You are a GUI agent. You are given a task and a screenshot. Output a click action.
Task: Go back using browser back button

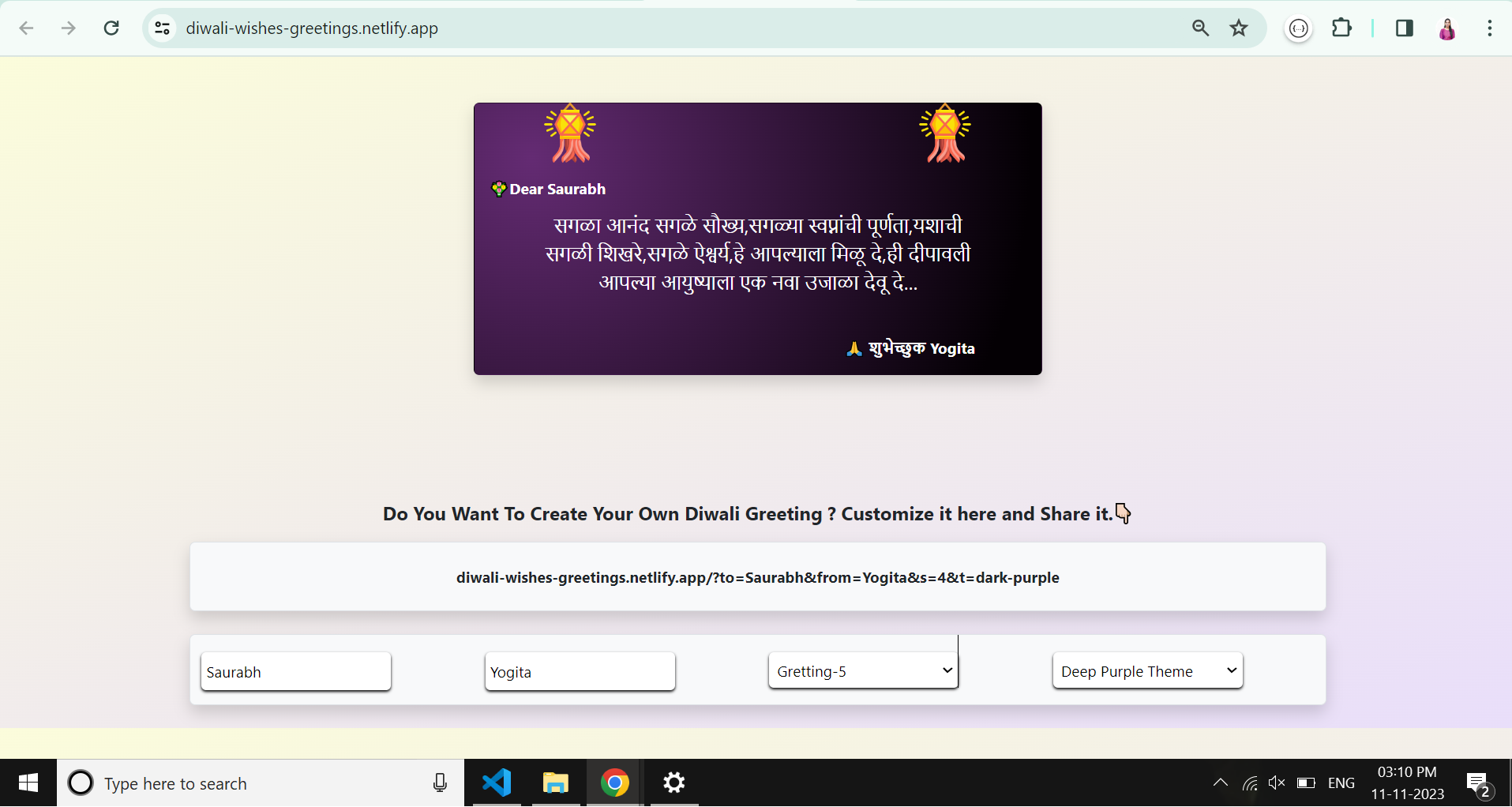coord(26,28)
